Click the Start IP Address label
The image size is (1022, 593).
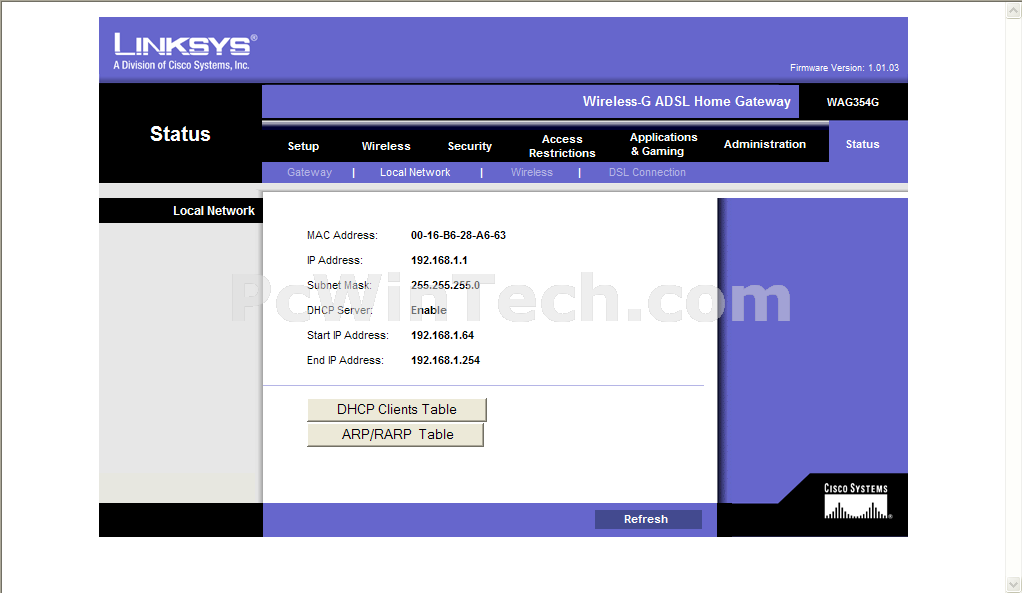pyautogui.click(x=347, y=335)
